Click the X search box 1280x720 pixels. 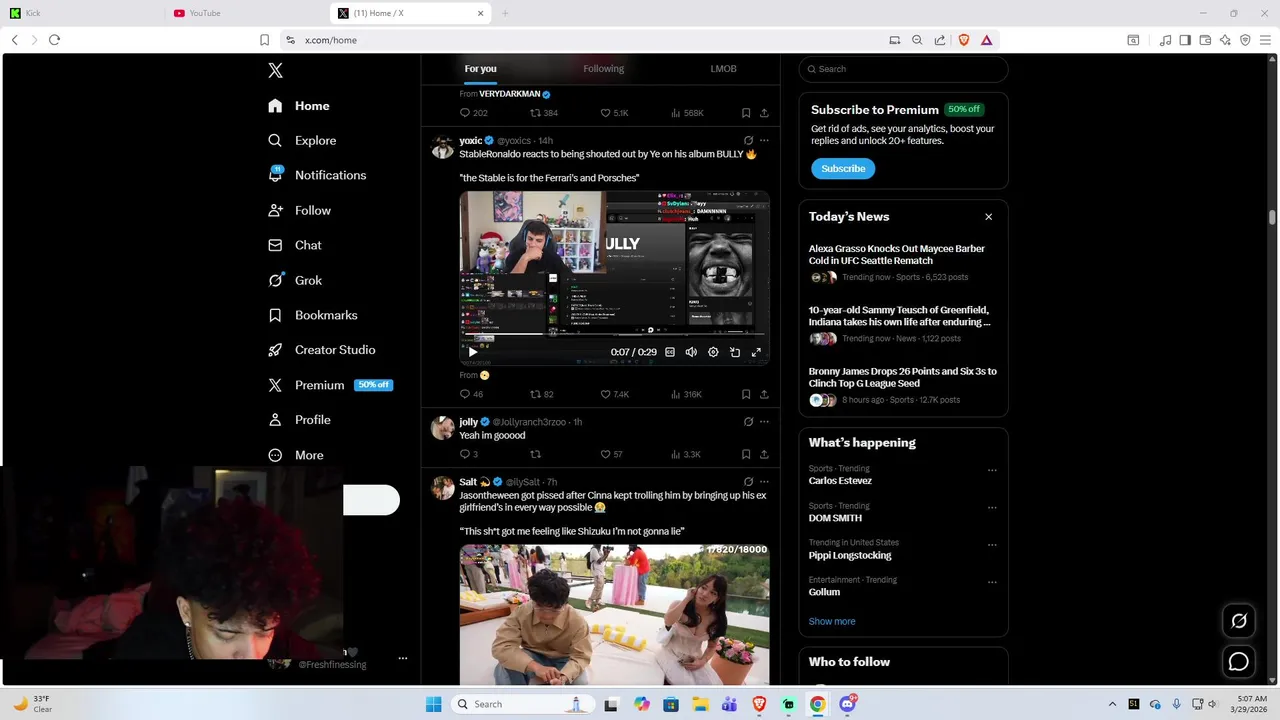pos(903,69)
